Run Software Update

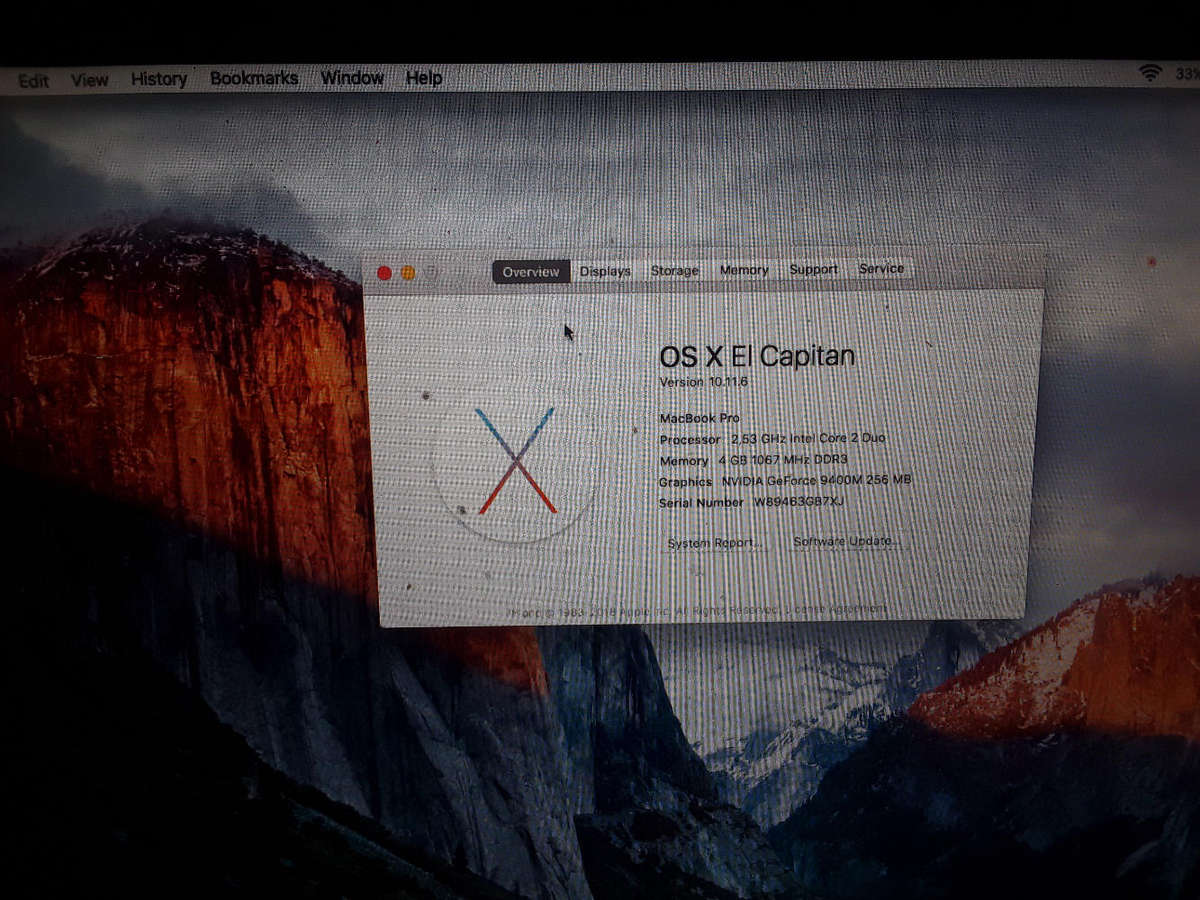coord(845,540)
